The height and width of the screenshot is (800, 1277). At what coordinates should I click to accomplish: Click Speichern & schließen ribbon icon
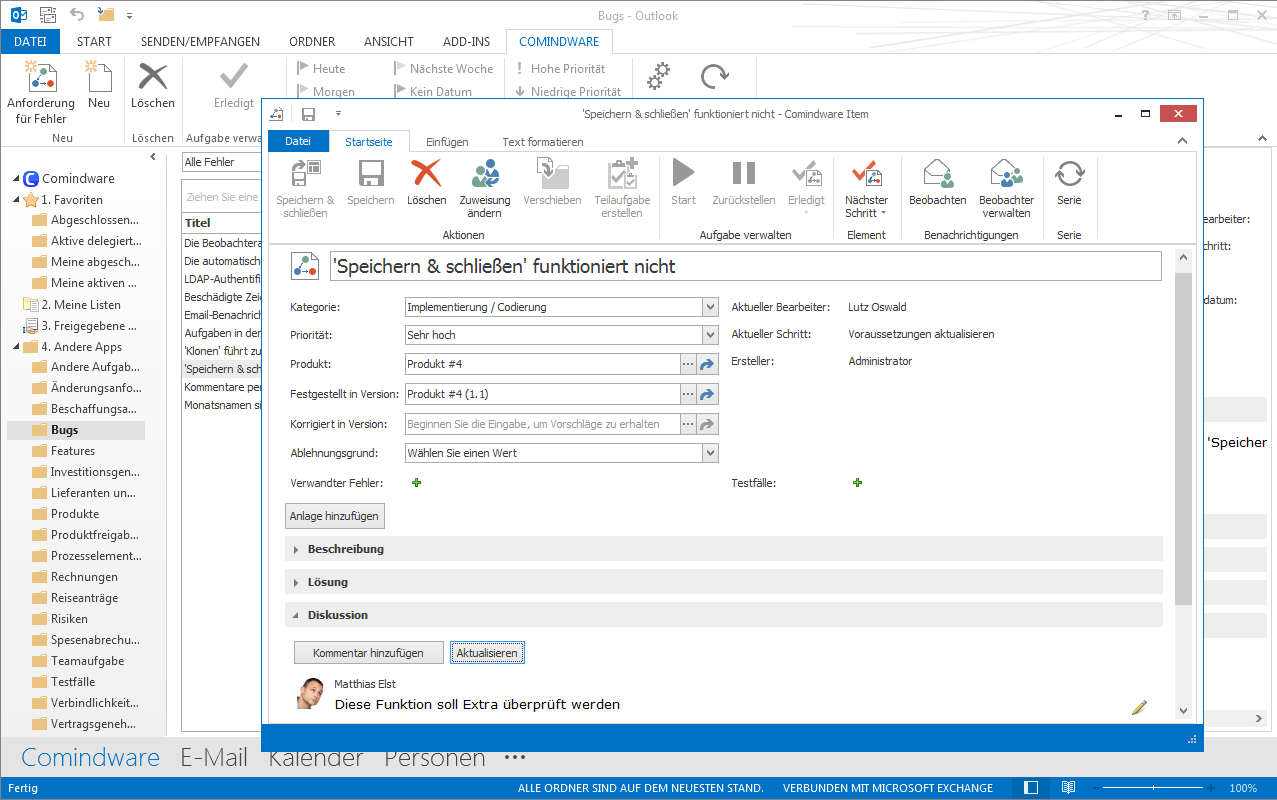[x=305, y=173]
